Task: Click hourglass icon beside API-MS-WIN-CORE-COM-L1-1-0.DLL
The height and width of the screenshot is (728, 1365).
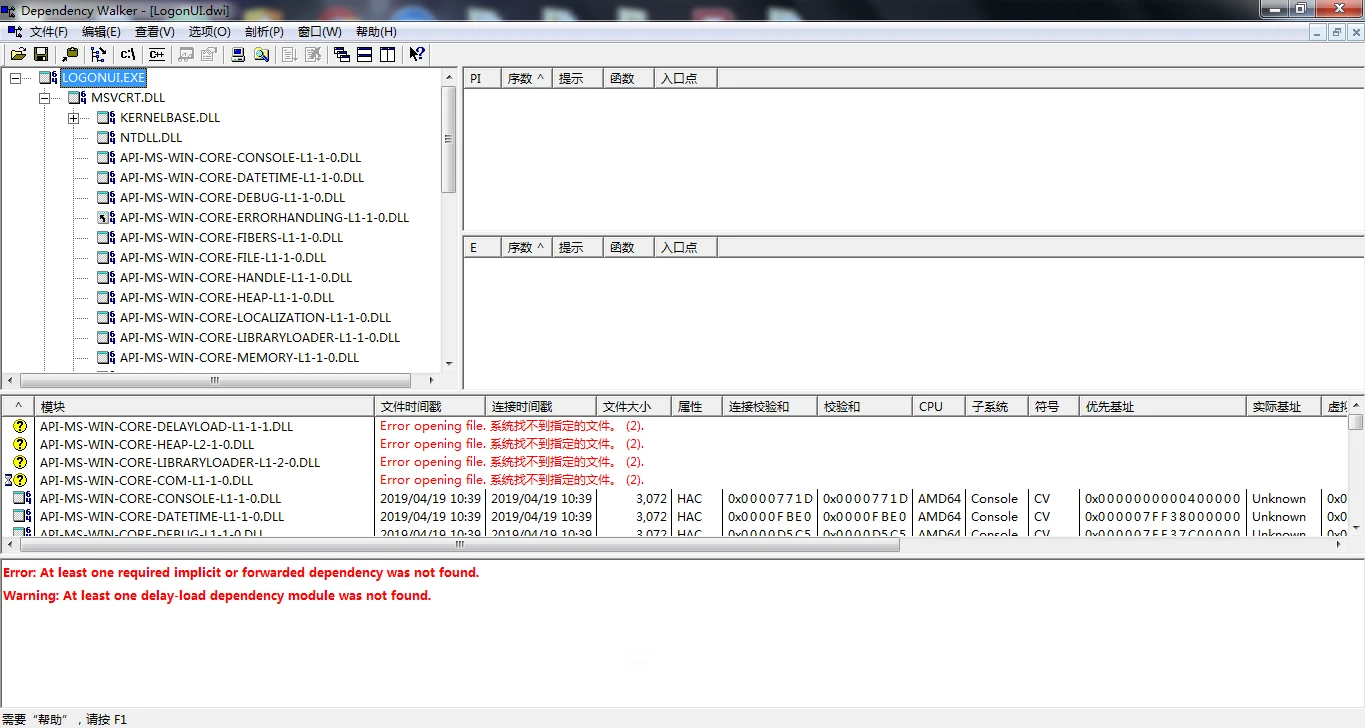Action: click(8, 480)
